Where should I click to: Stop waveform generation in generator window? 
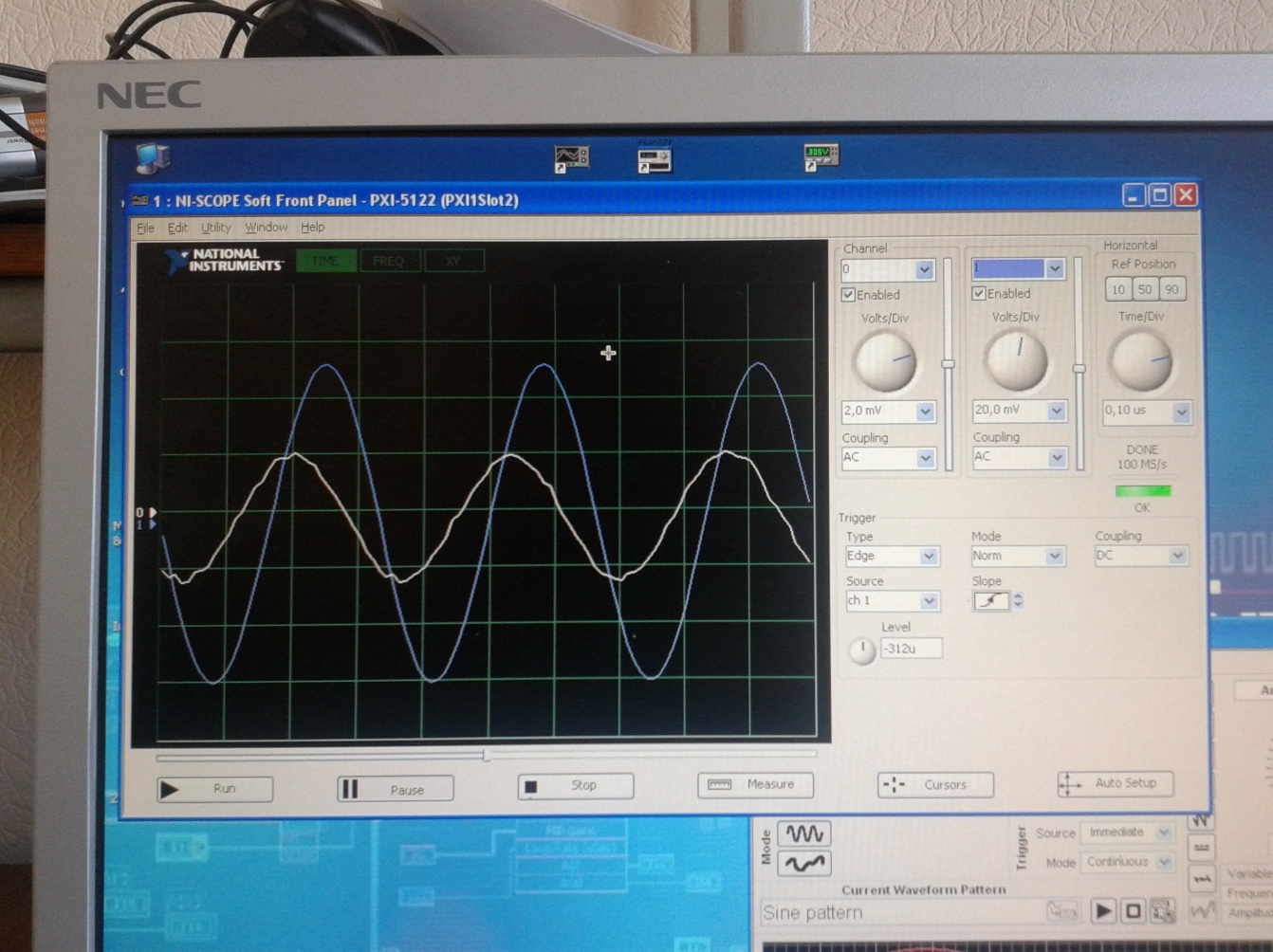1133,911
